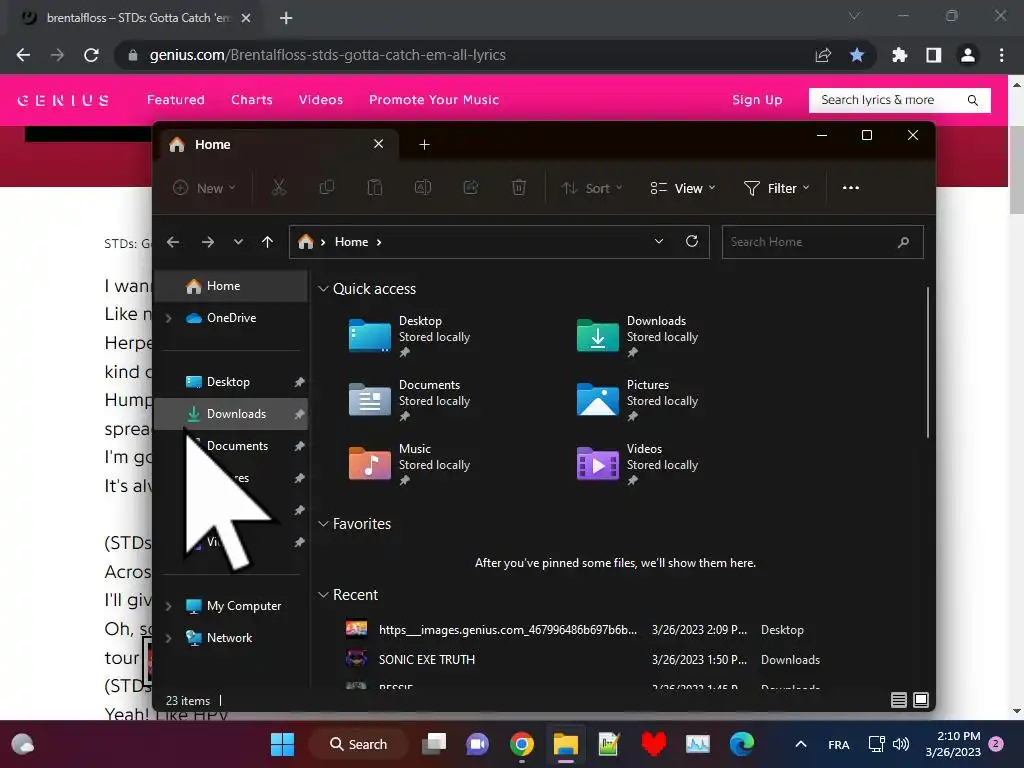This screenshot has width=1024, height=768.
Task: Click the Copy icon in Explorer toolbar
Action: (327, 188)
